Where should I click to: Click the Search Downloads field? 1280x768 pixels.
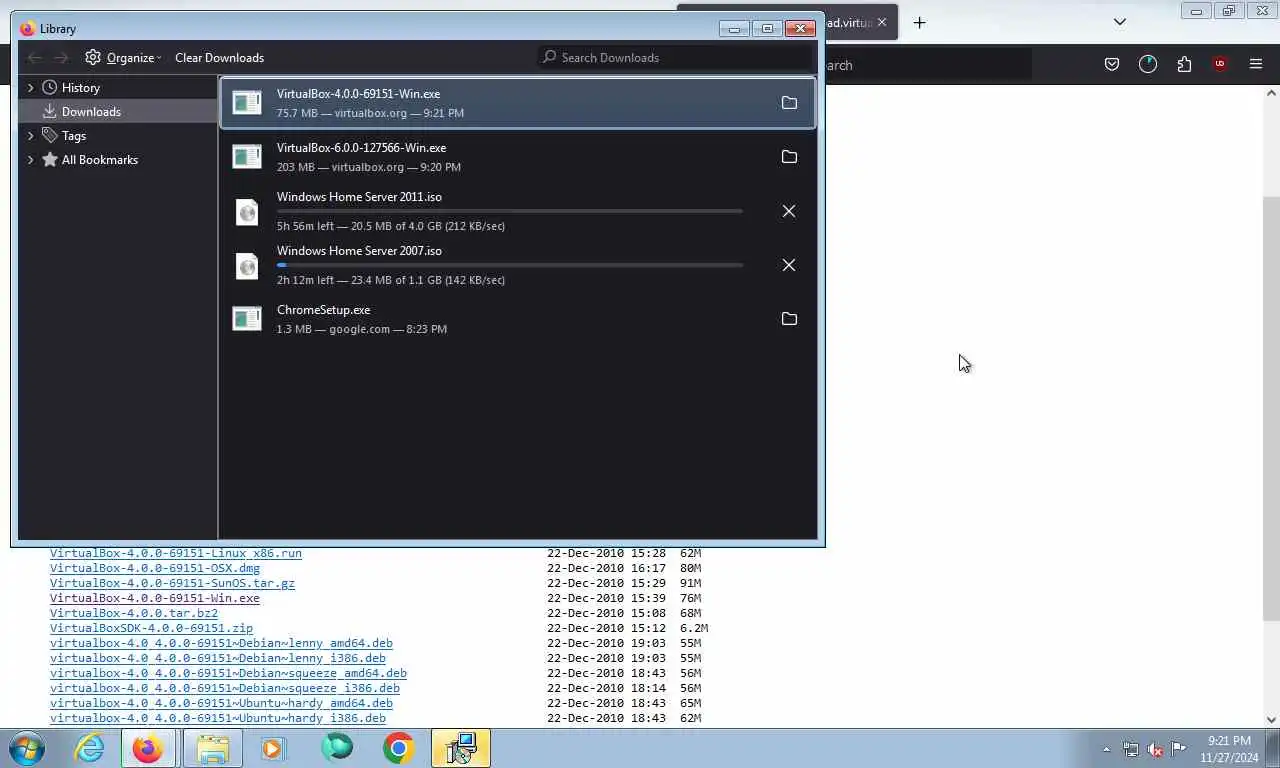coord(675,58)
